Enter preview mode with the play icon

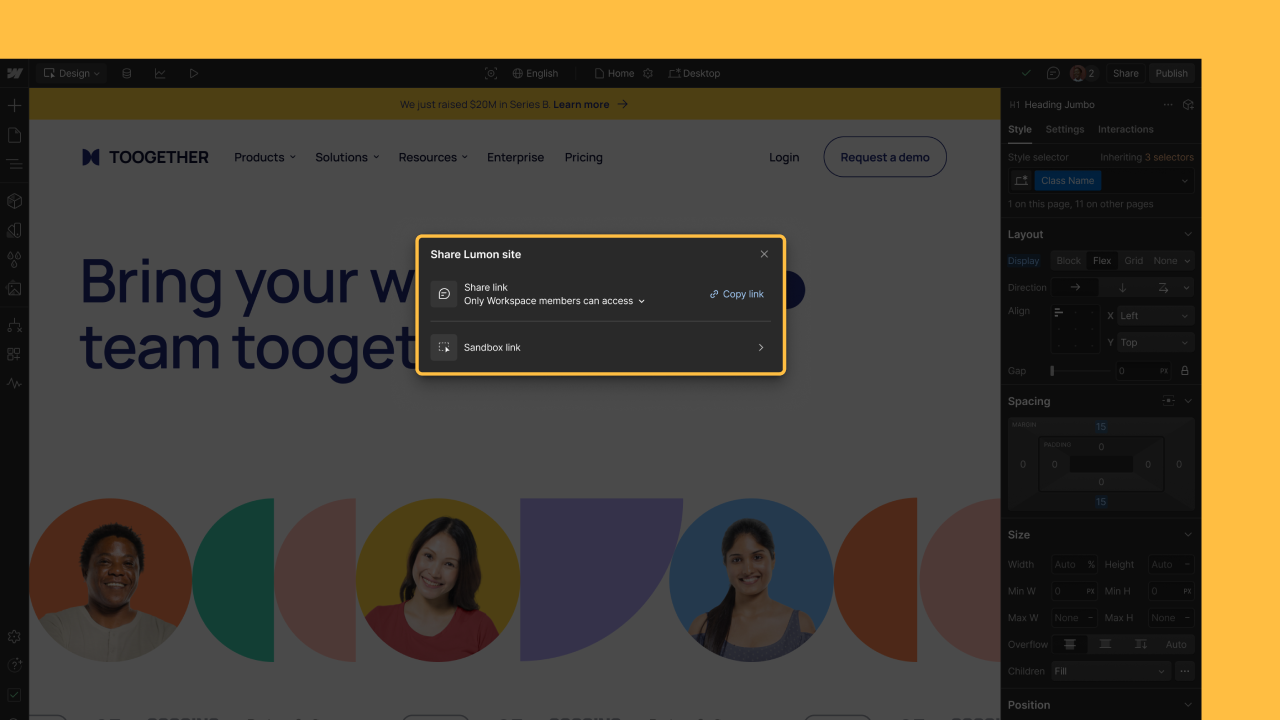pos(193,72)
